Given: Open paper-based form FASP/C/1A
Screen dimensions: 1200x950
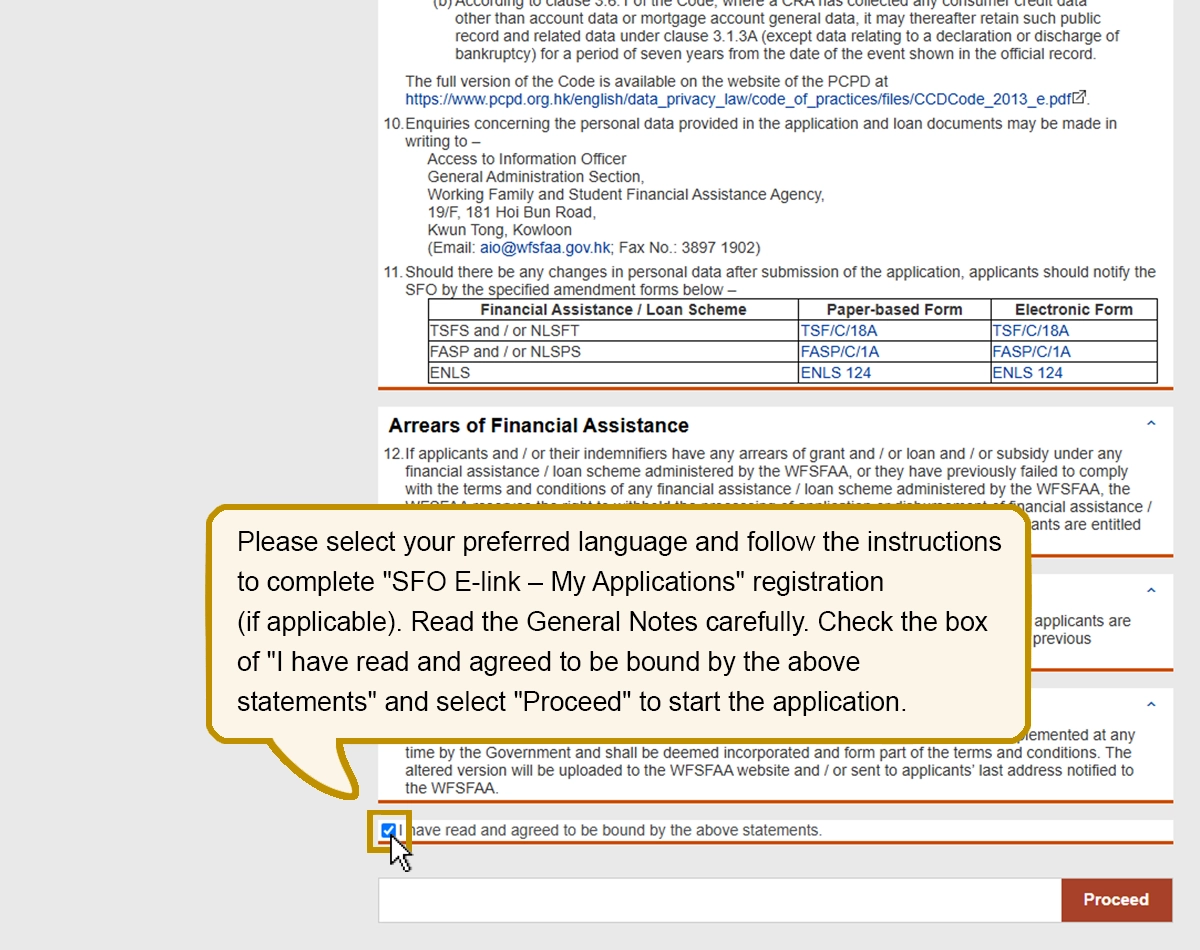Looking at the screenshot, I should click(x=839, y=352).
